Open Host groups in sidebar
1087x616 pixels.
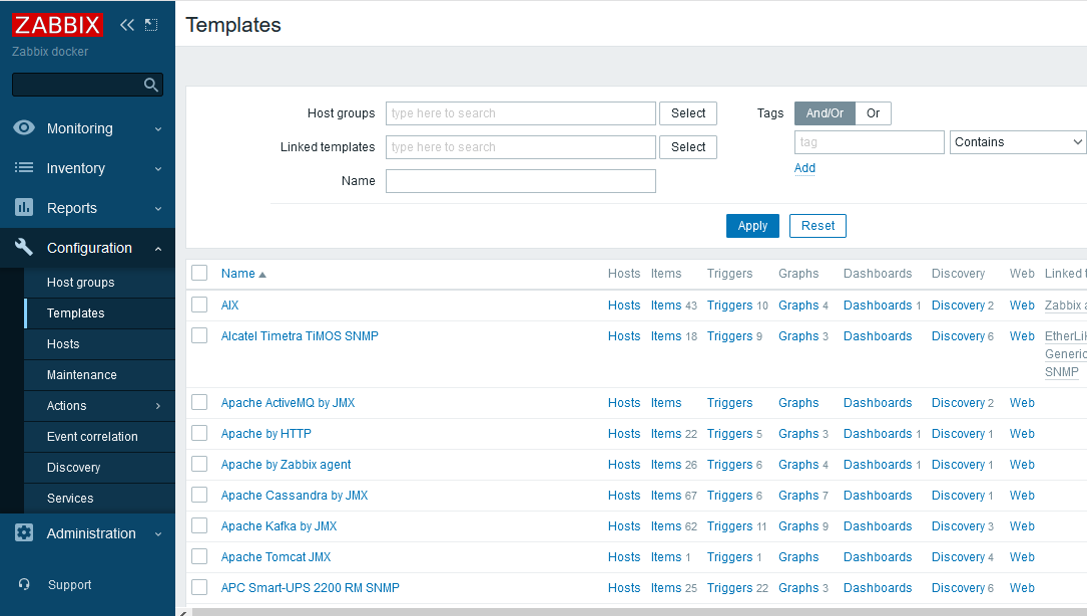pos(80,282)
